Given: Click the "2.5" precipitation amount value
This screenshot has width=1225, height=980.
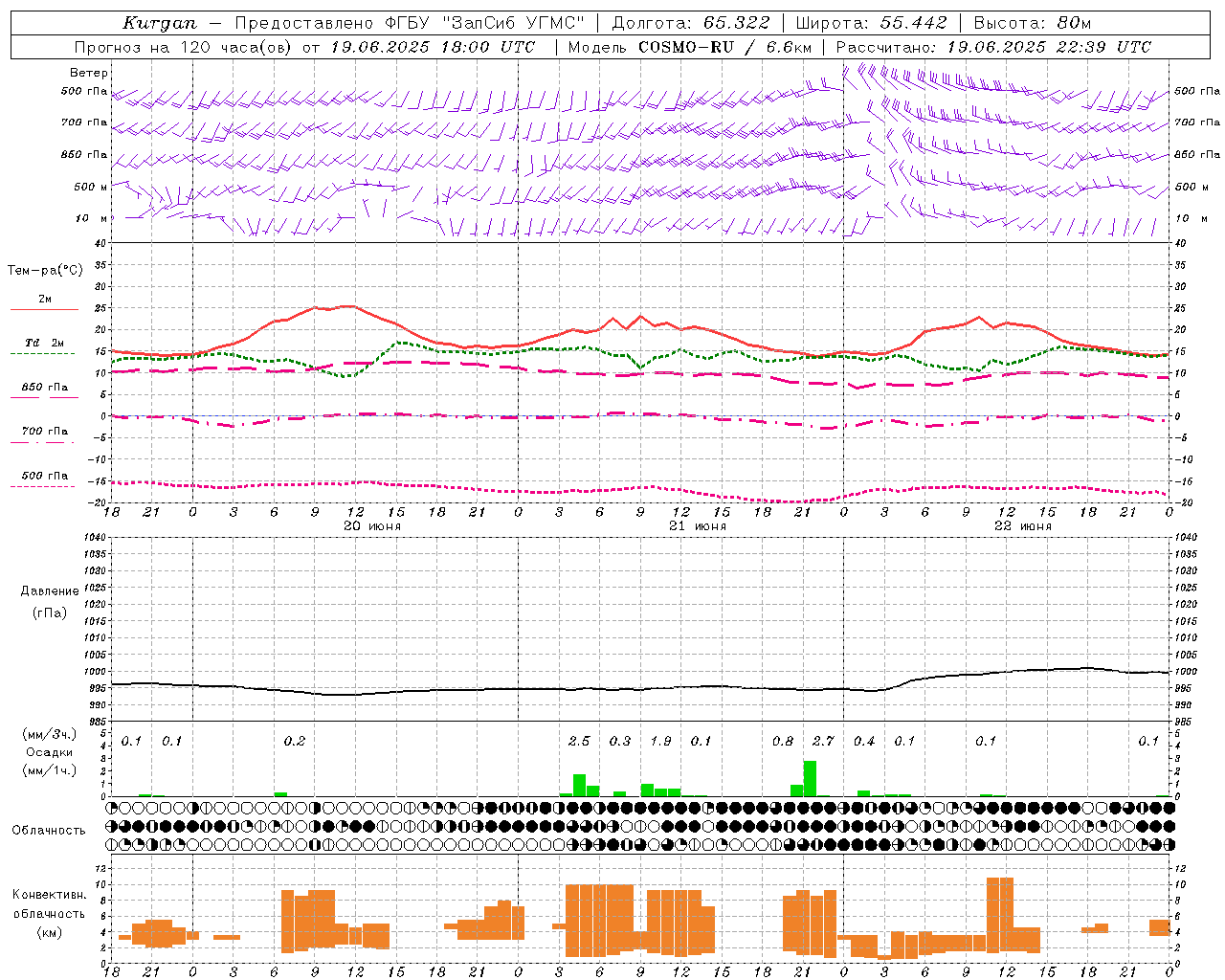Looking at the screenshot, I should (579, 741).
